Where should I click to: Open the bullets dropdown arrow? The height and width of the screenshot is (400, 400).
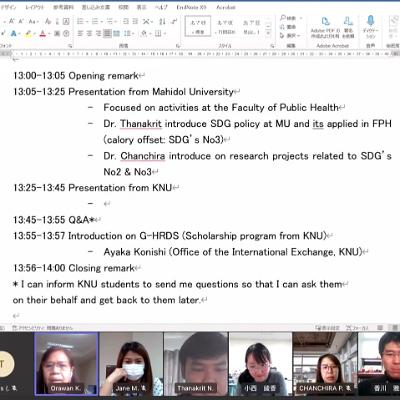pyautogui.click(x=86, y=22)
